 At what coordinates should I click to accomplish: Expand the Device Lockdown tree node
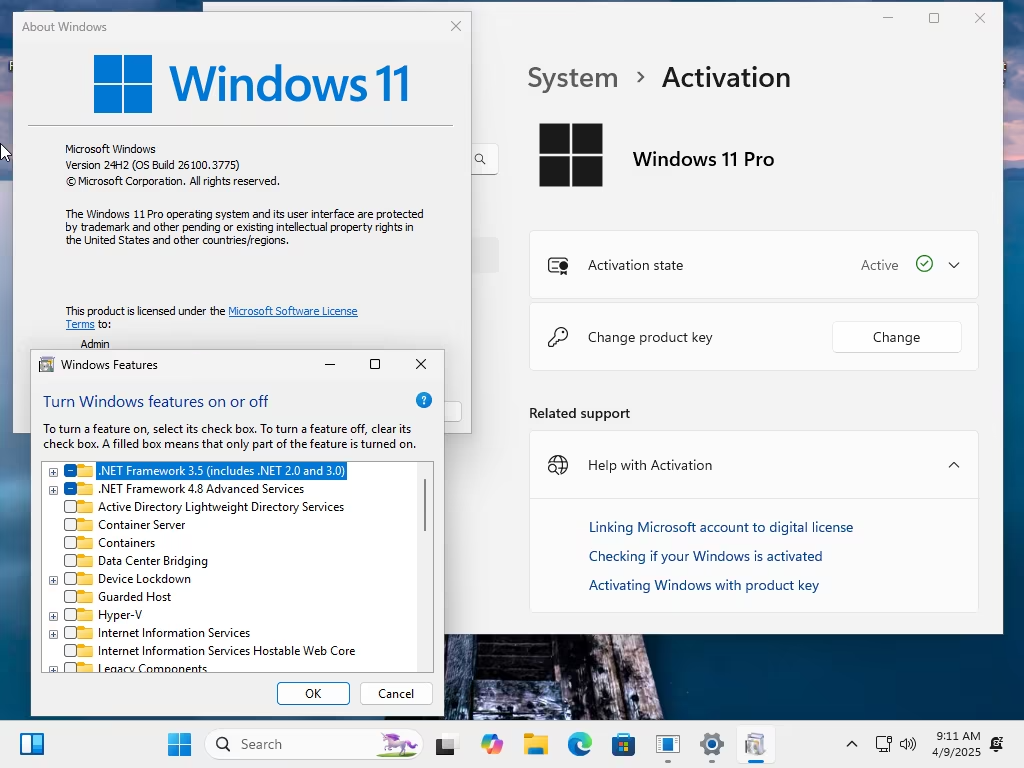54,580
